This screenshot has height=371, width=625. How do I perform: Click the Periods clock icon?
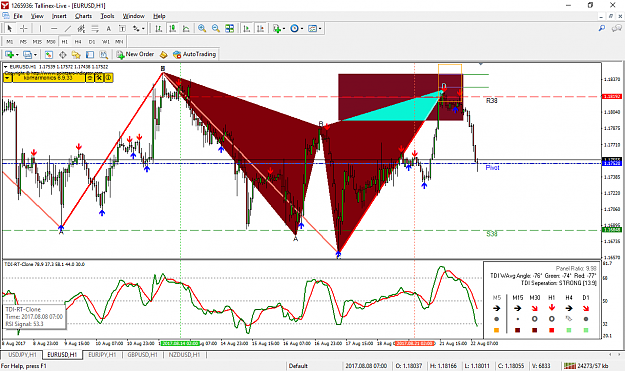click(295, 28)
